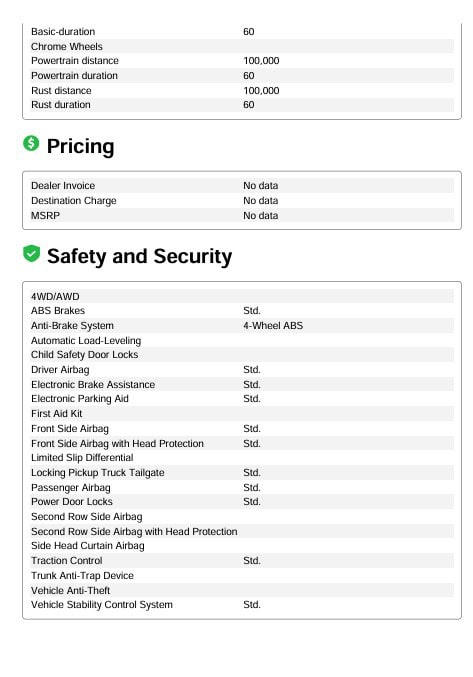Select the Electronic Parking Aid row
This screenshot has width=473, height=677.
242,399
